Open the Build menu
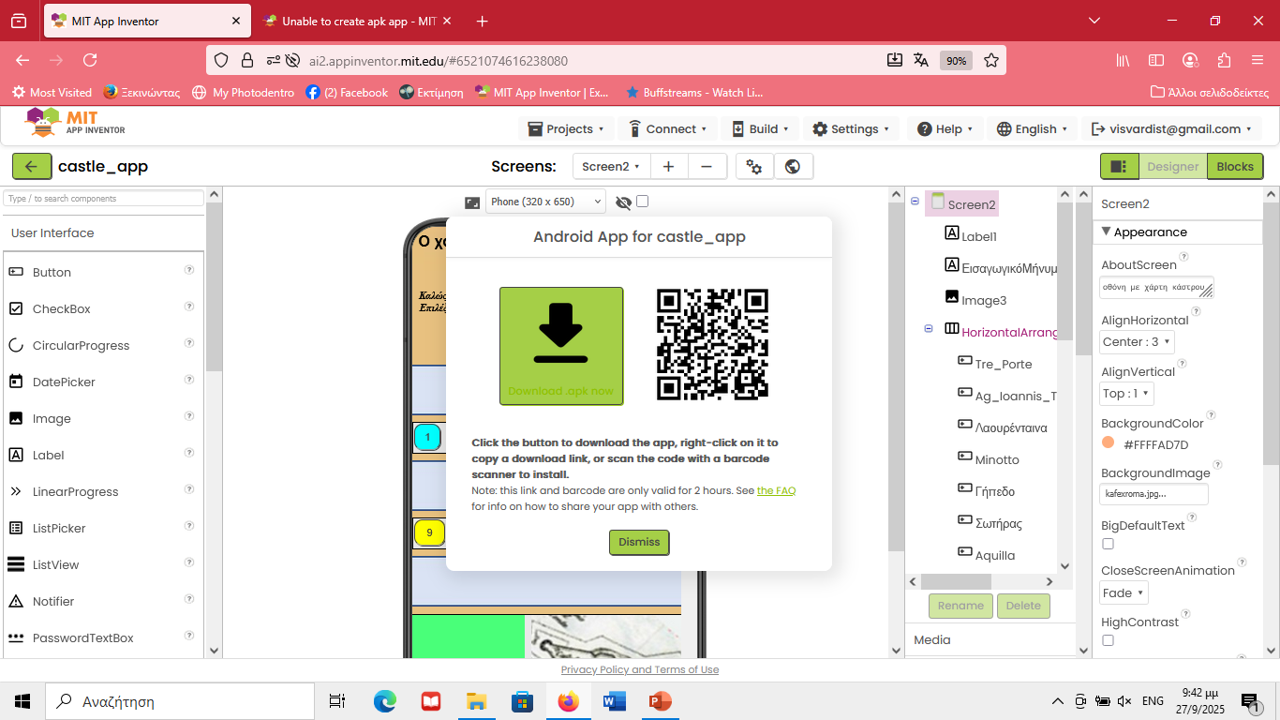This screenshot has width=1280, height=720. [x=760, y=129]
